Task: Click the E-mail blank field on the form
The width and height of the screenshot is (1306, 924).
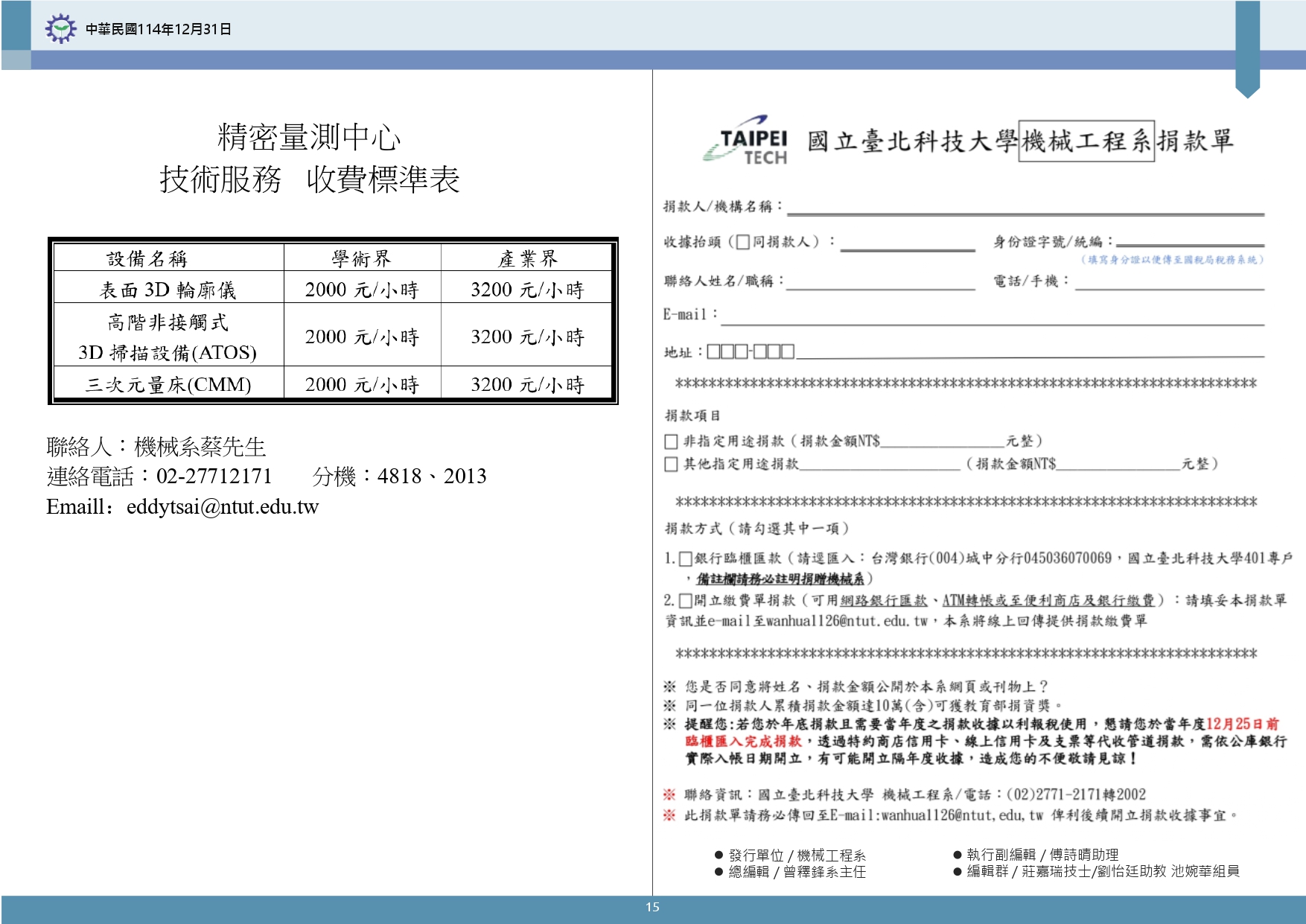Action: (x=992, y=319)
